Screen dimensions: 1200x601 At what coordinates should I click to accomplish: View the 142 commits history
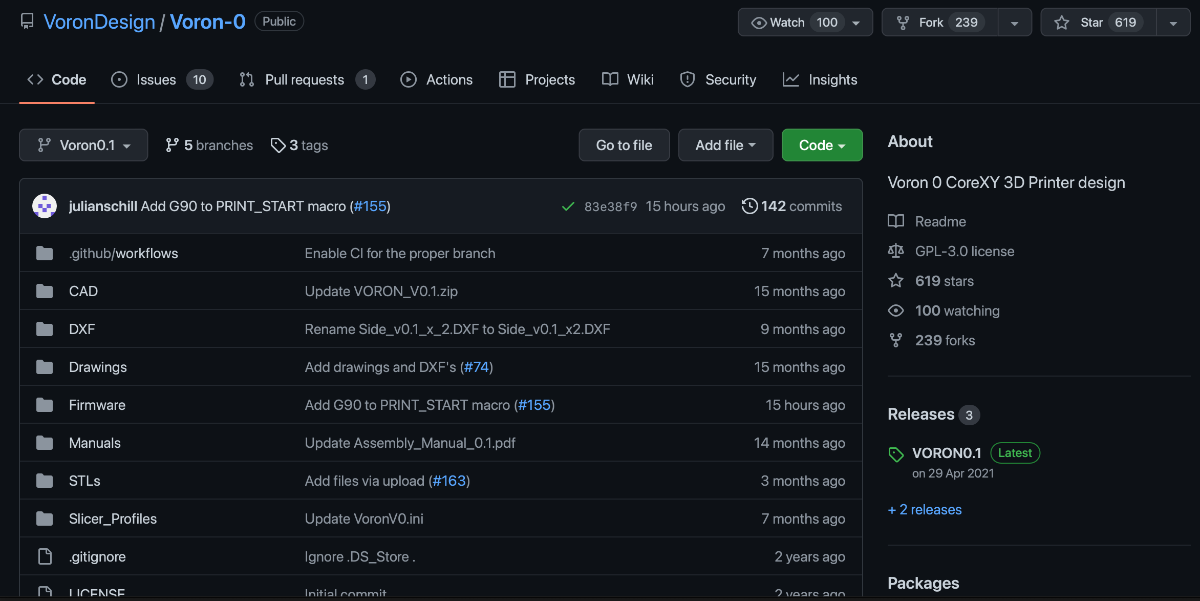792,206
